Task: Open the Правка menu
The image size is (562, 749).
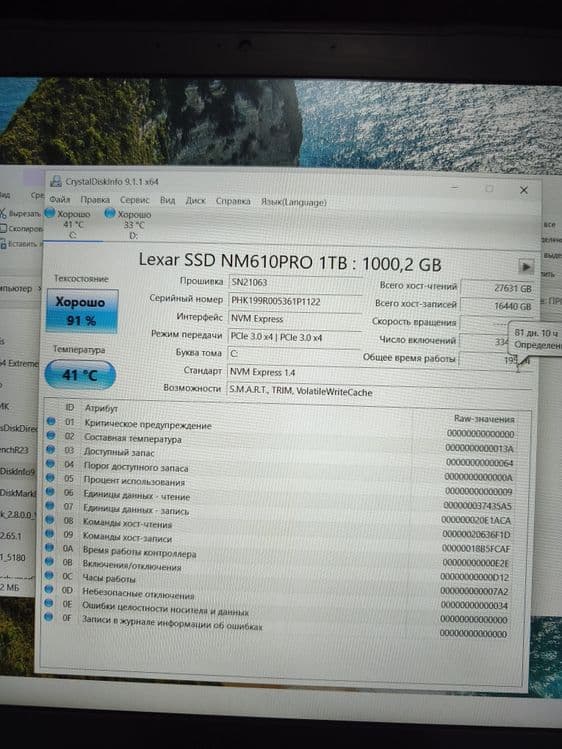Action: 95,200
